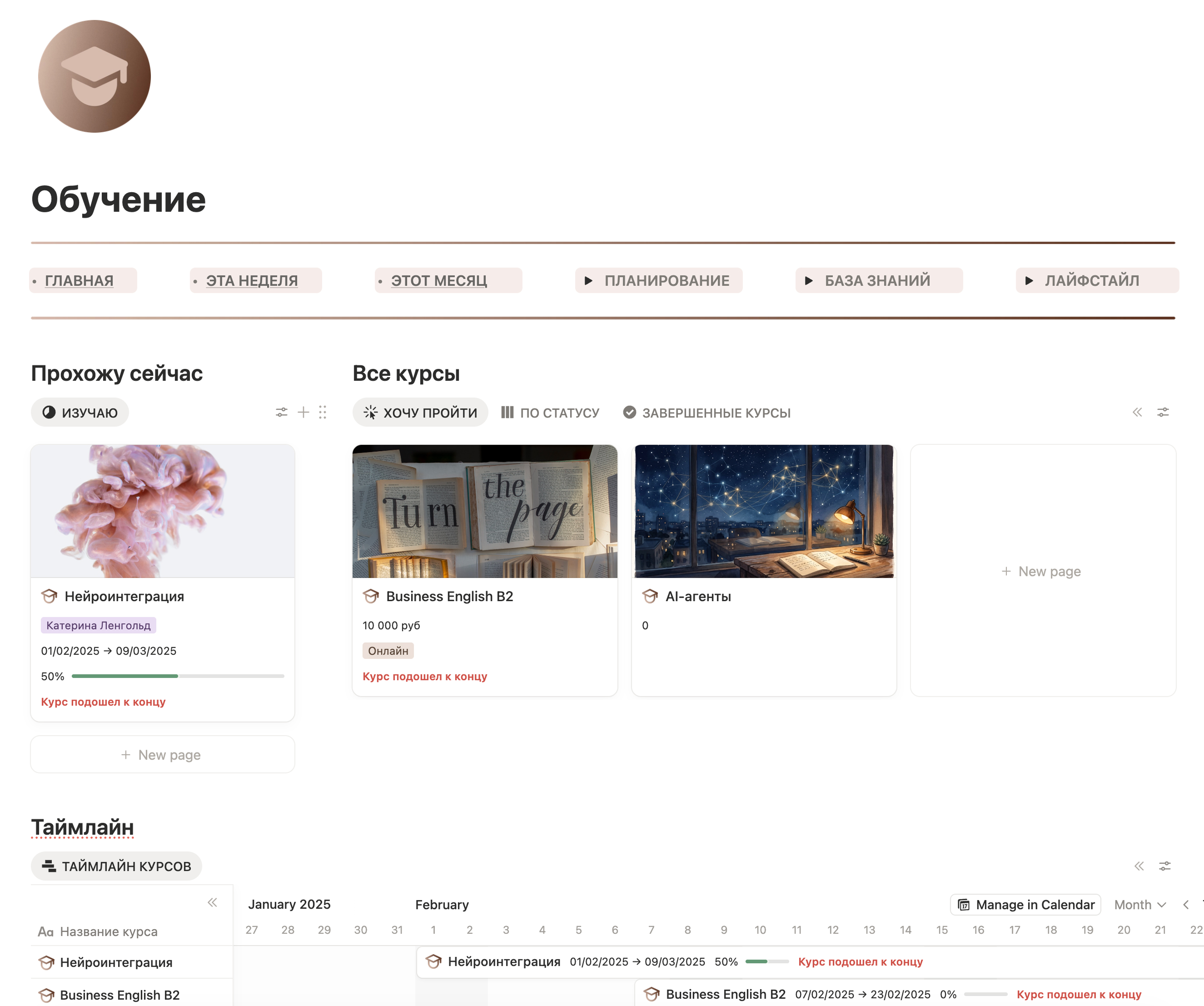Go to previous period in timeline
The width and height of the screenshot is (1204, 1006).
coord(1186,905)
